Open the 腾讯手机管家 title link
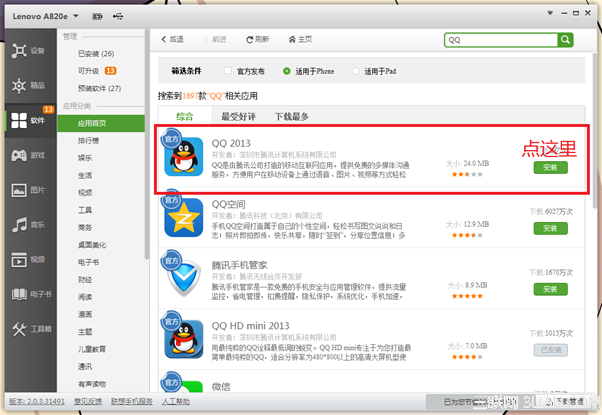602x415 pixels. (x=239, y=265)
